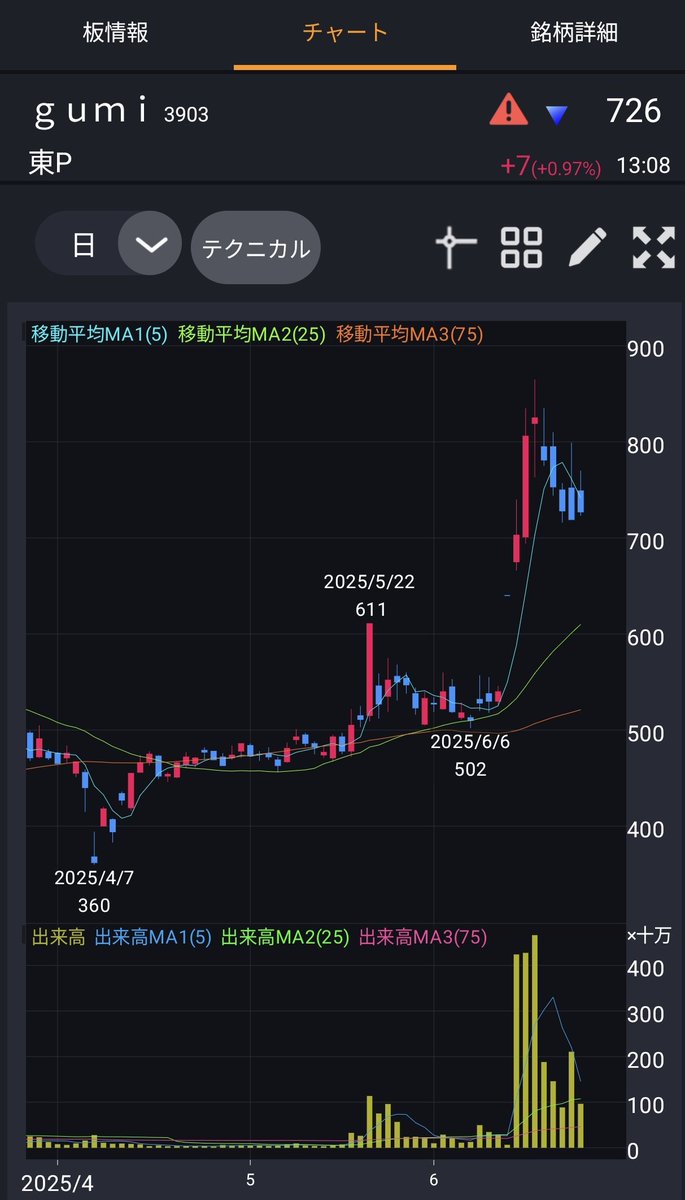Activate the crosshair cursor tool

click(455, 247)
